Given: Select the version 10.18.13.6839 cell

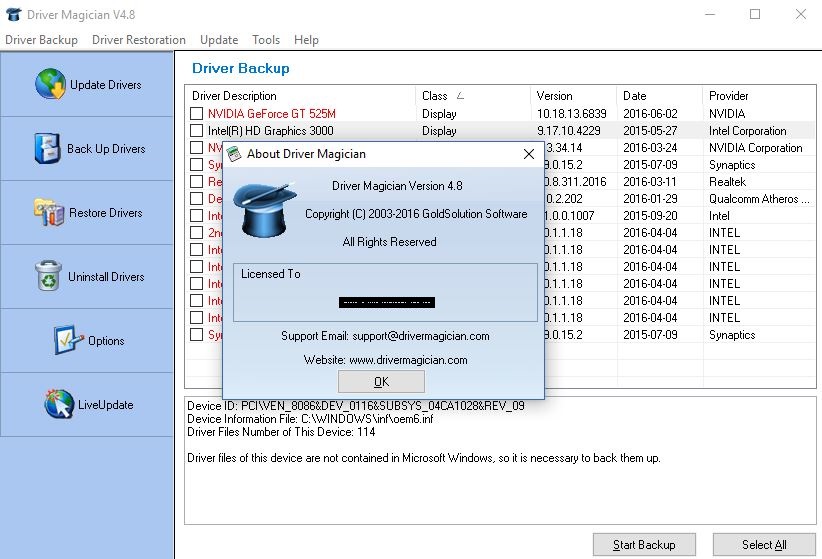Looking at the screenshot, I should (571, 114).
